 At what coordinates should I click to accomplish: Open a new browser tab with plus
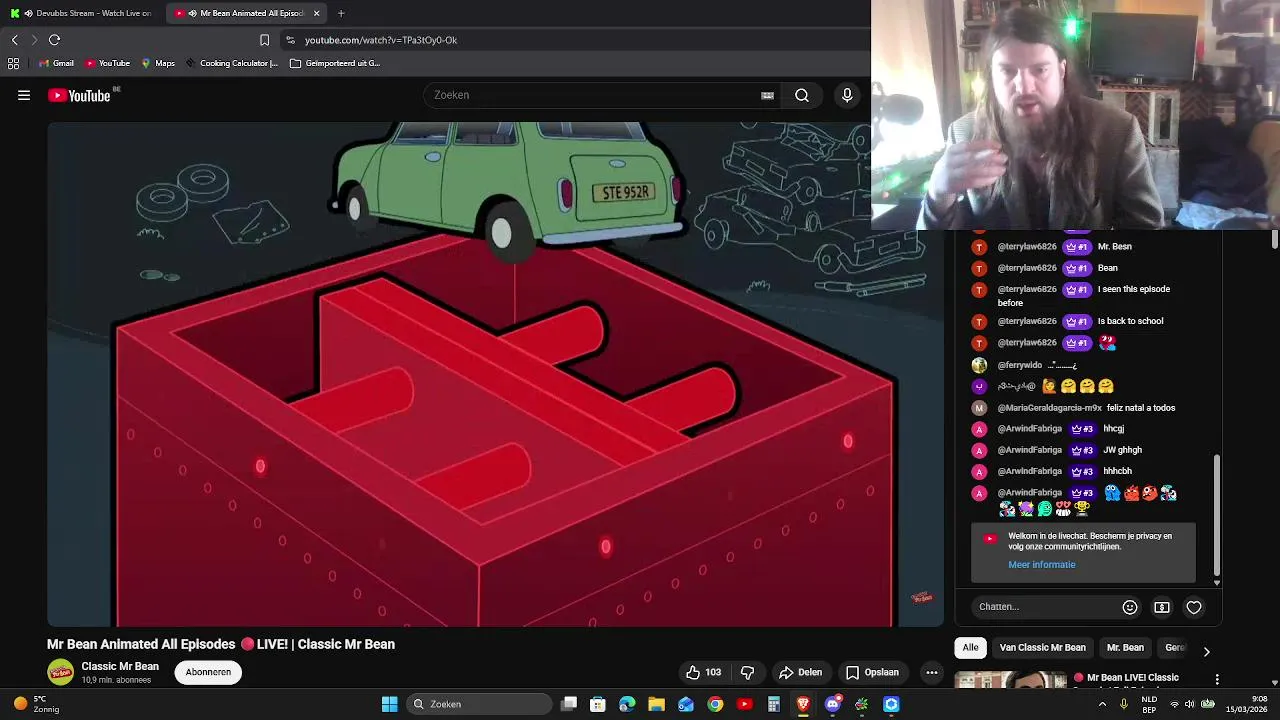(x=341, y=13)
